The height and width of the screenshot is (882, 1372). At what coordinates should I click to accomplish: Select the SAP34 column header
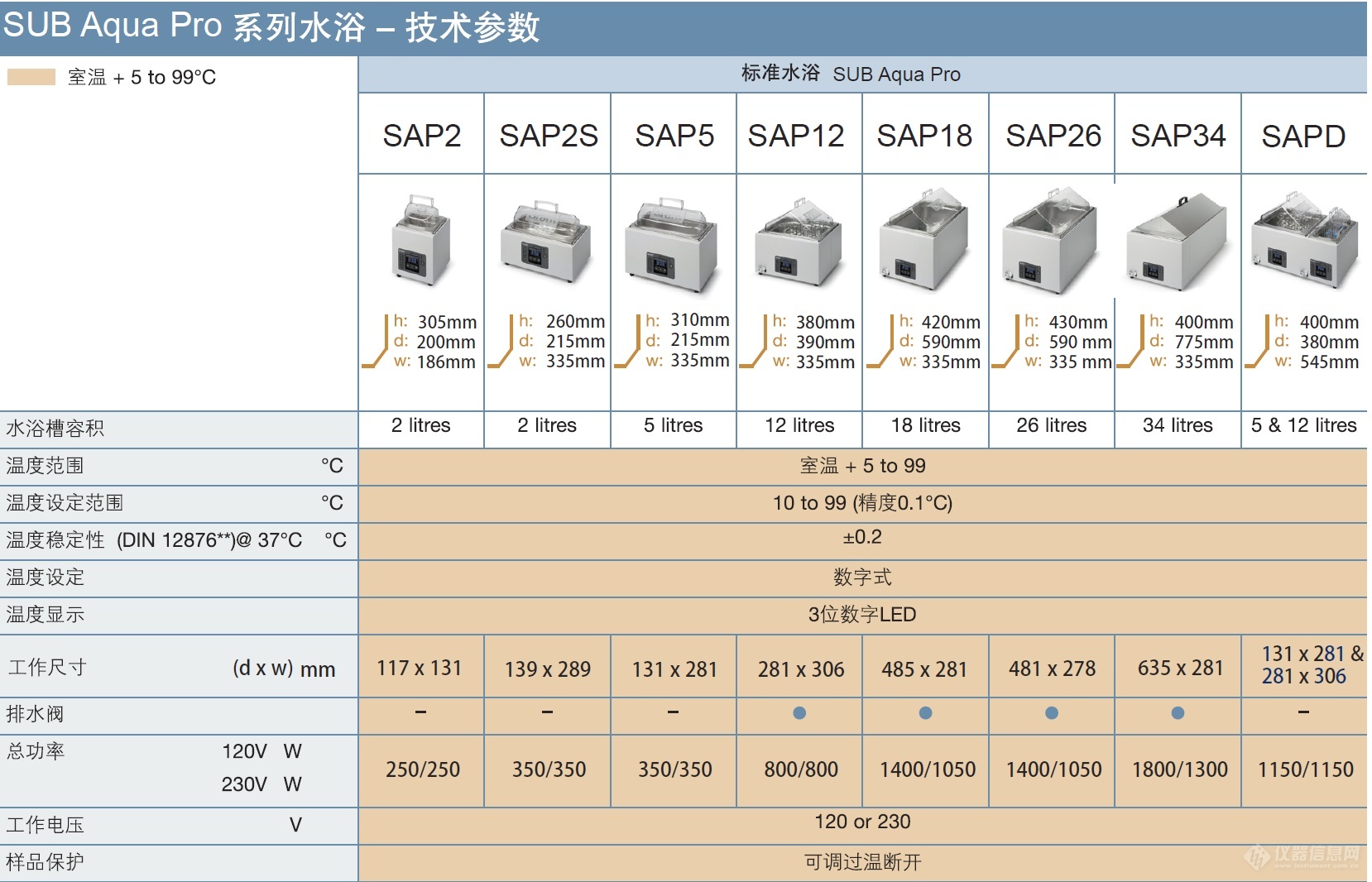[x=1178, y=136]
